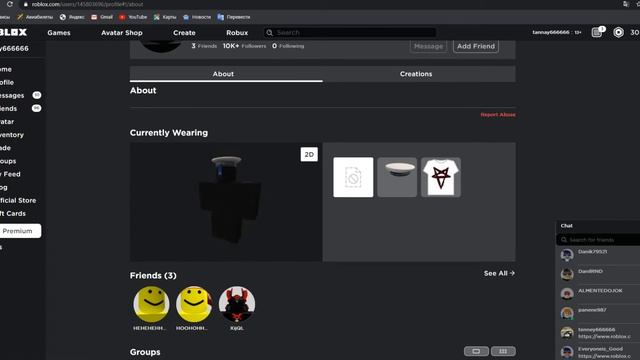Switch to the Creations tab
Image resolution: width=640 pixels, height=360 pixels.
[x=419, y=74]
